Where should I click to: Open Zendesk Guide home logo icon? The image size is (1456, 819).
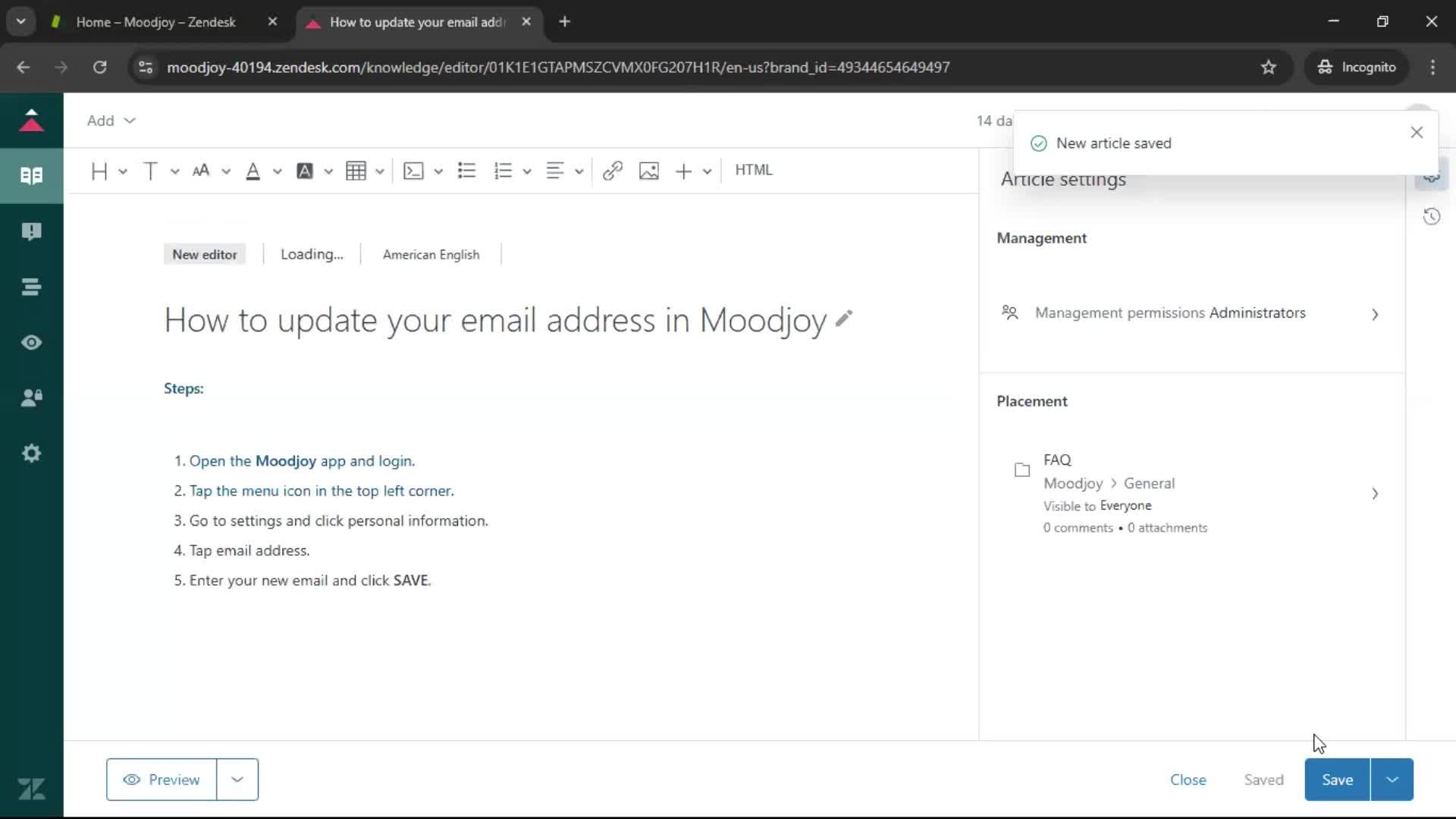click(32, 121)
